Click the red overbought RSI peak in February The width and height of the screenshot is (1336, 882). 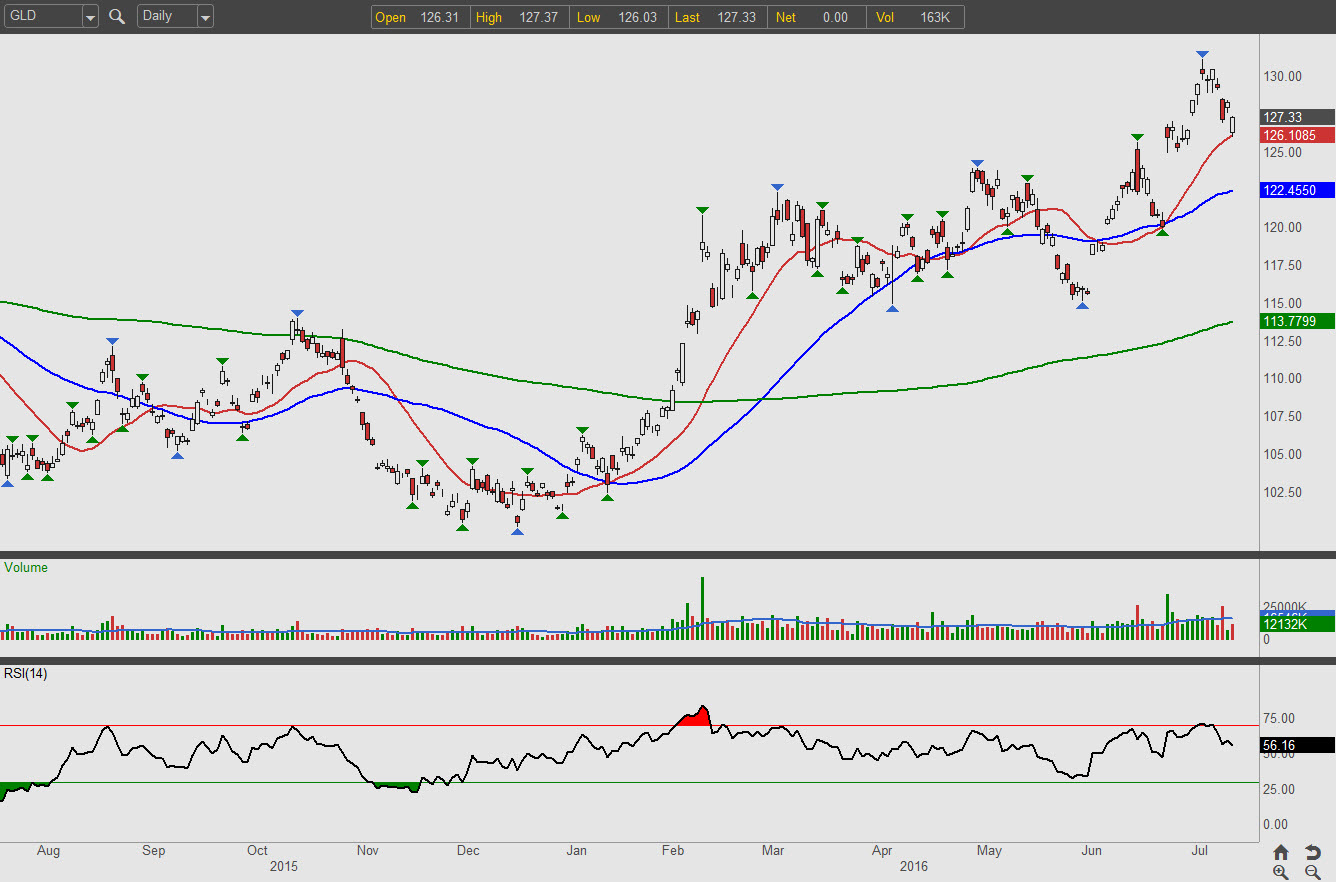(696, 716)
